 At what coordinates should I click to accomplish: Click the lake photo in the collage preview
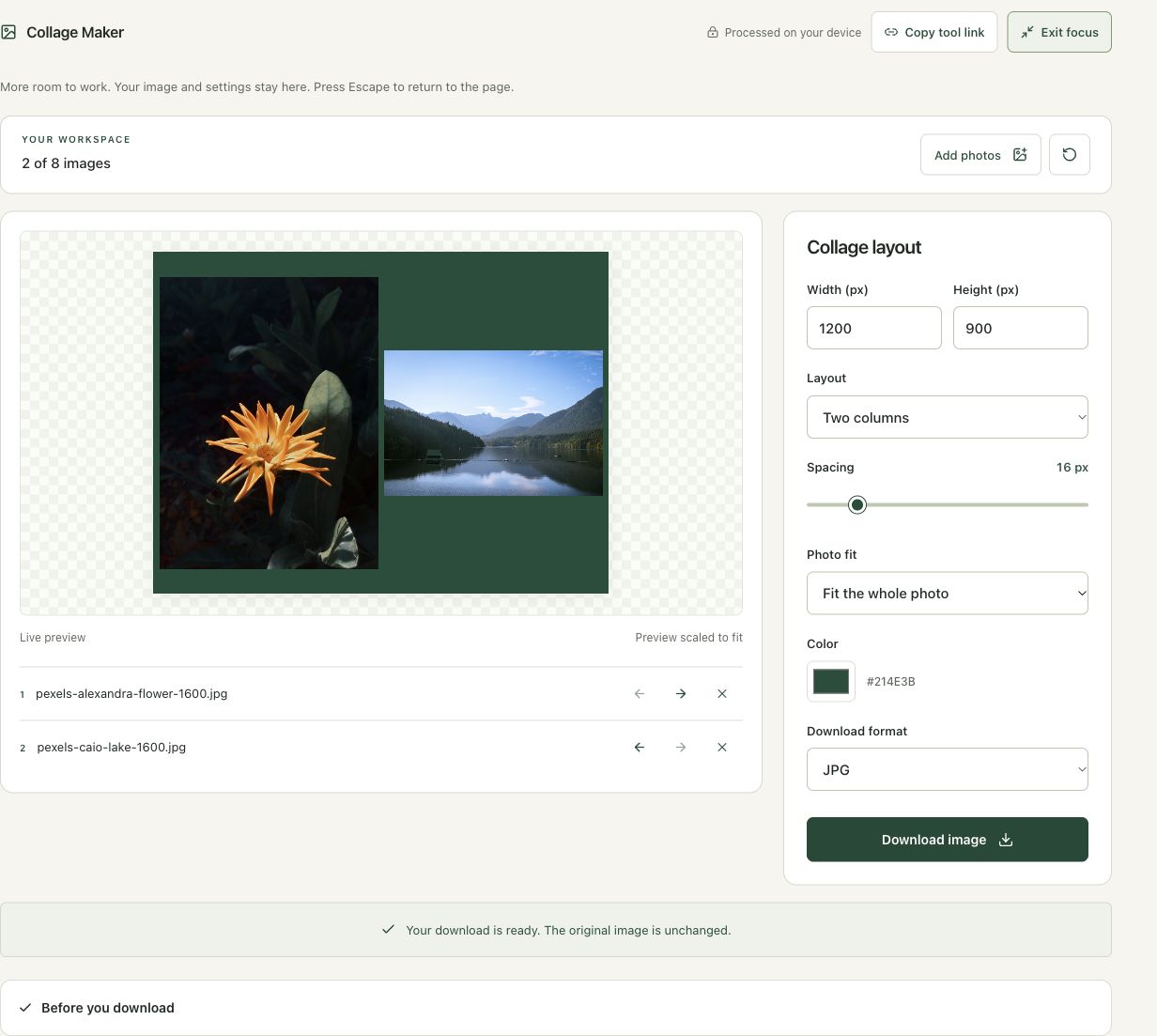pos(493,423)
